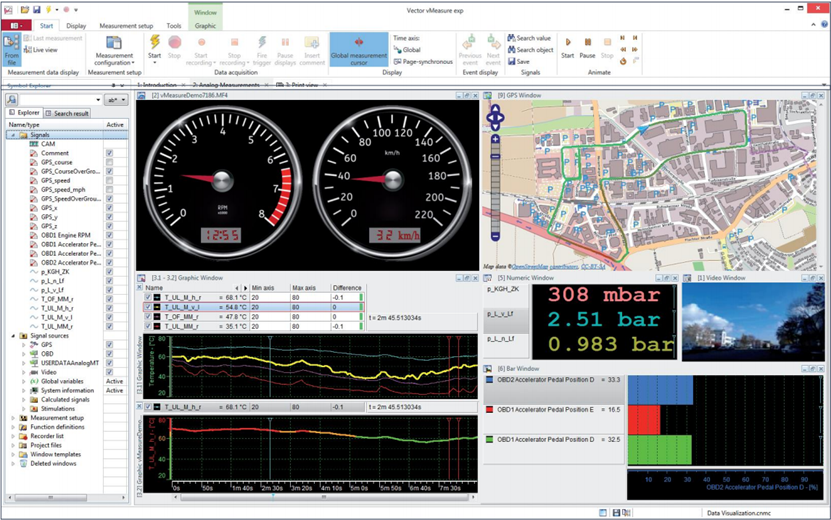Click the open folder quick access icon
This screenshot has width=831, height=520.
(x=24, y=10)
